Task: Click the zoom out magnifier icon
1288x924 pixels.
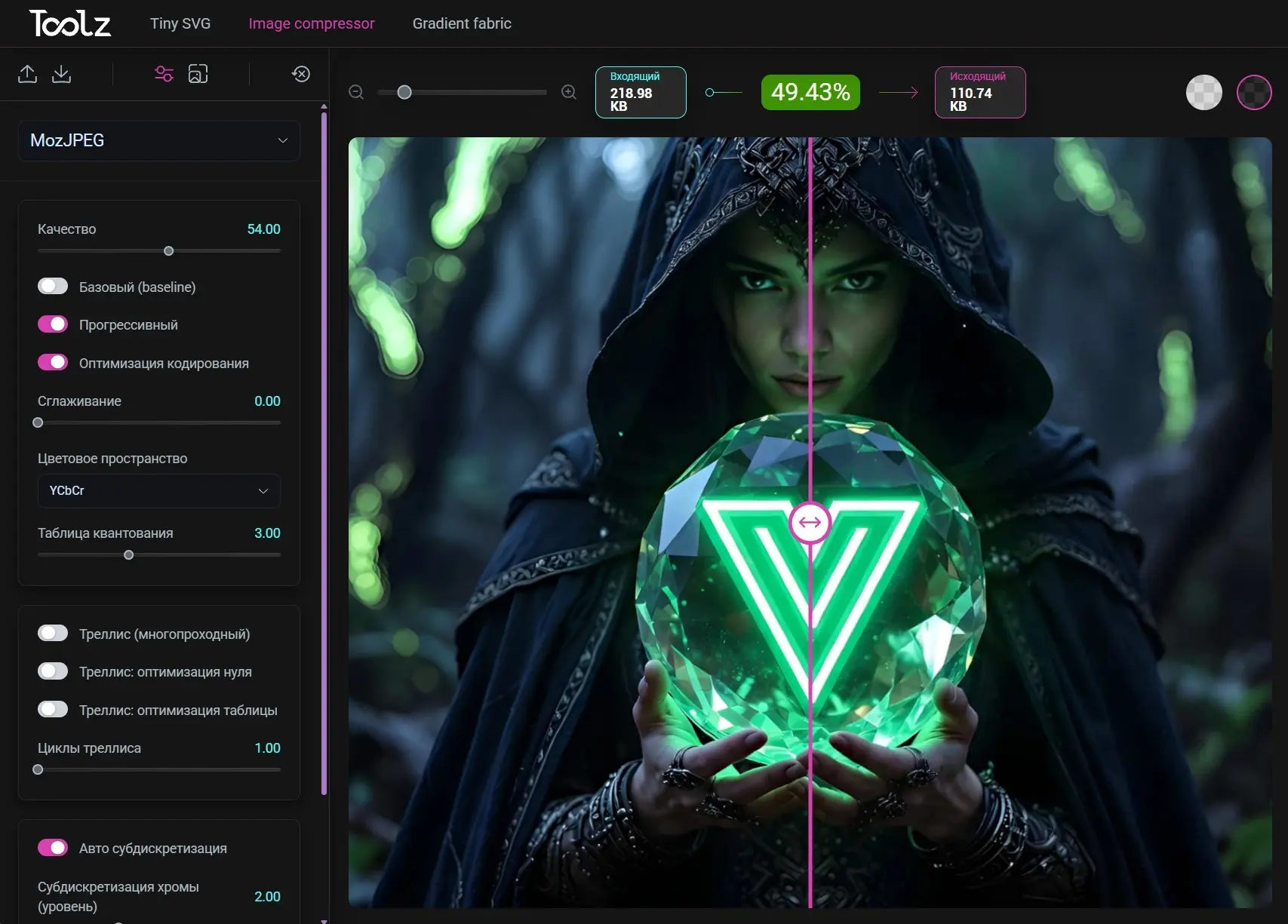Action: [x=356, y=92]
